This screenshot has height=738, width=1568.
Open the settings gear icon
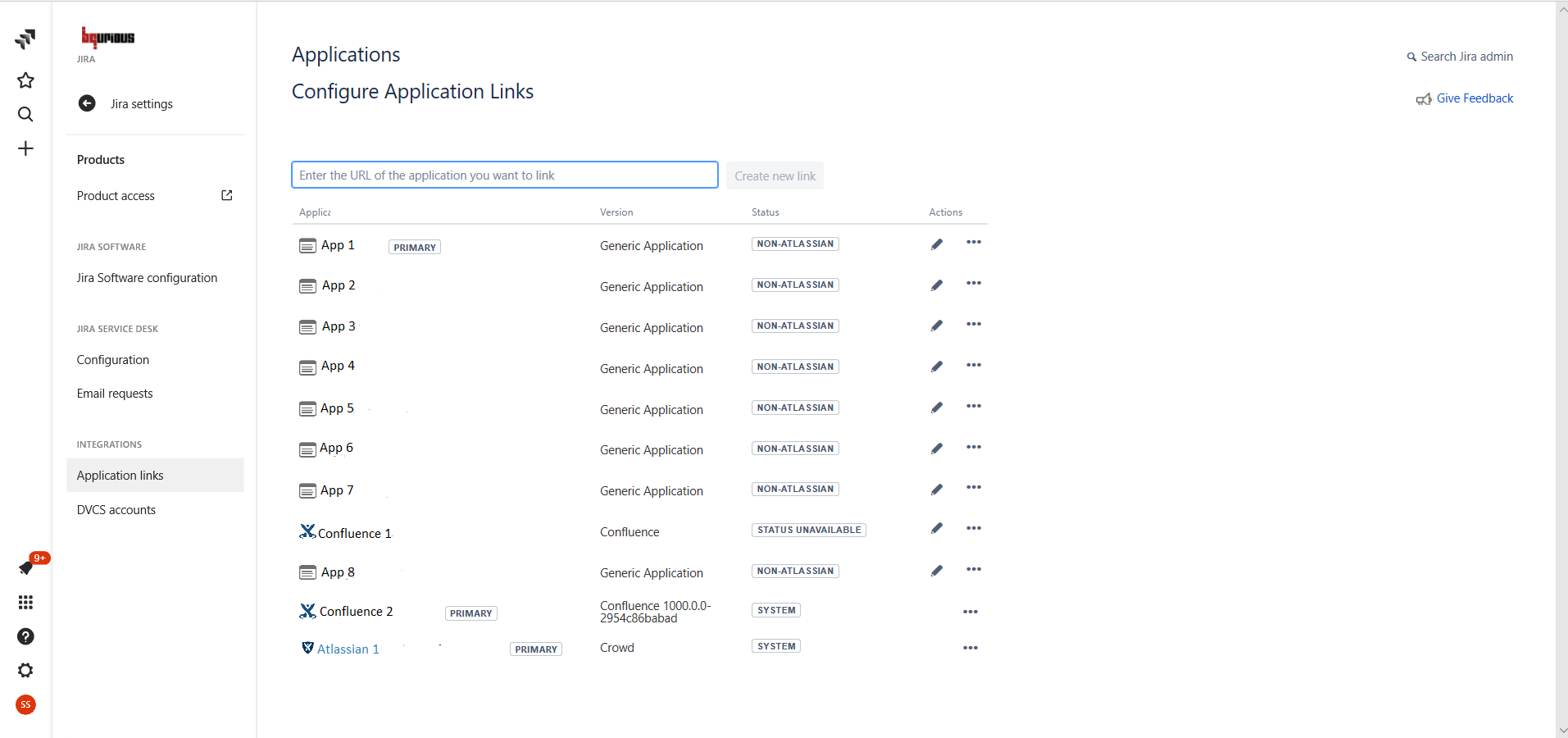(x=25, y=671)
